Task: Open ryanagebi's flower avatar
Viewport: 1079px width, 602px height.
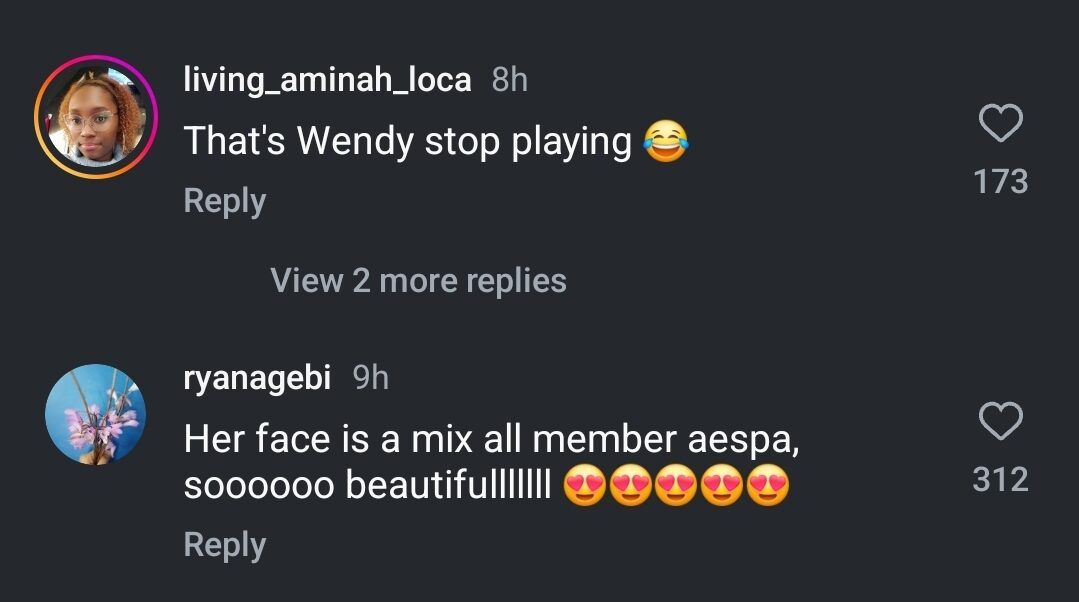Action: 96,414
